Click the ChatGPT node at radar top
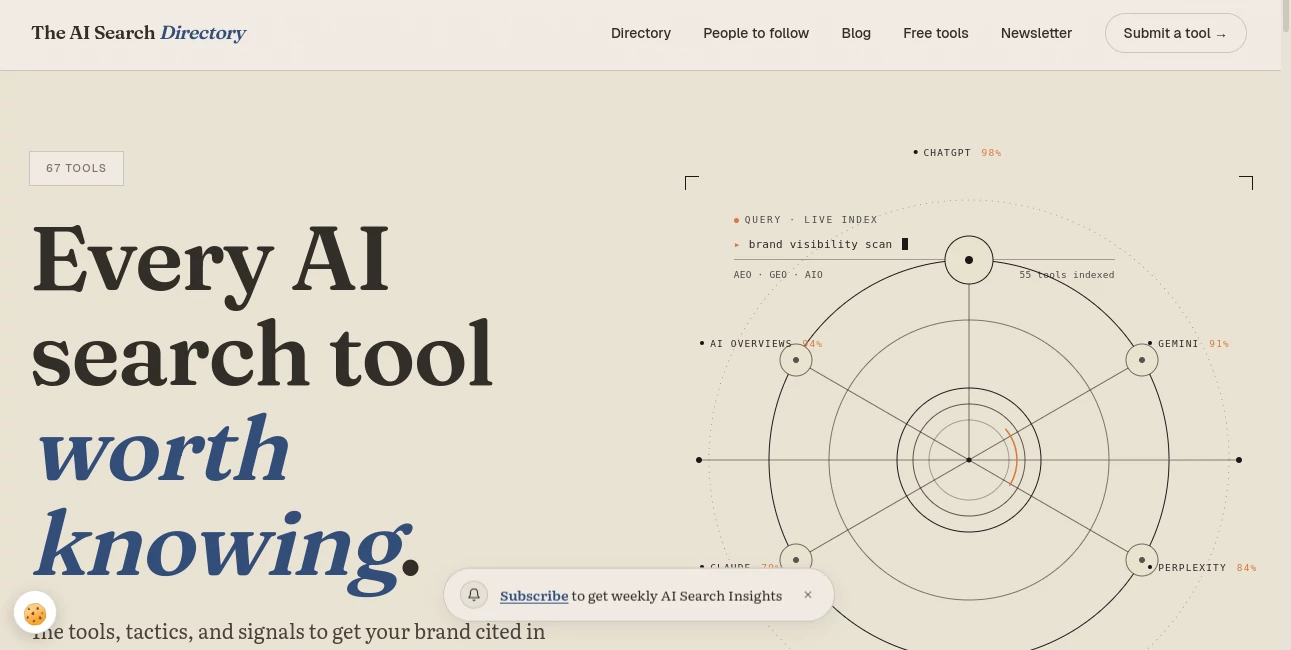 click(x=969, y=260)
